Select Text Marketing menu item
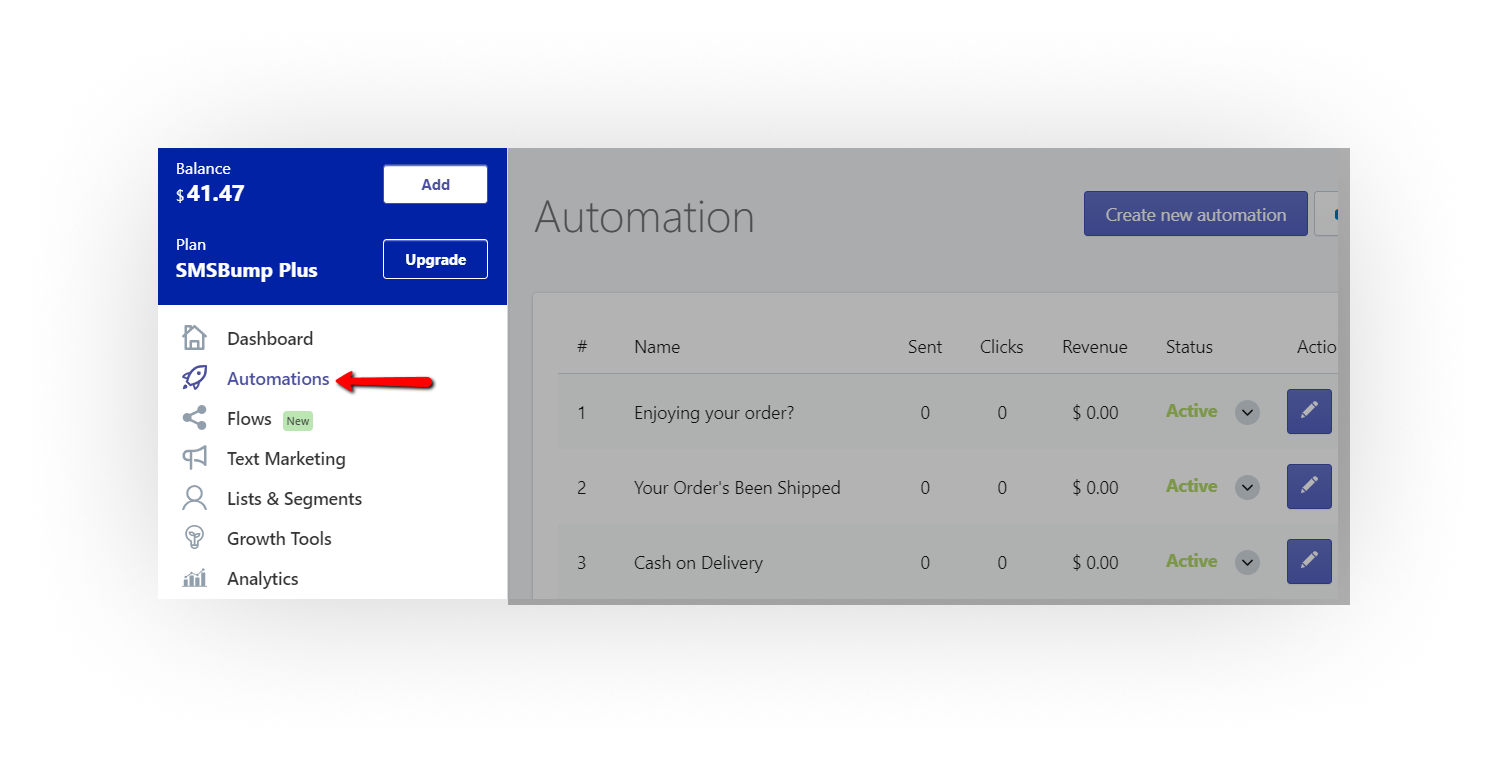Screen dimensions: 1496x760 (286, 459)
